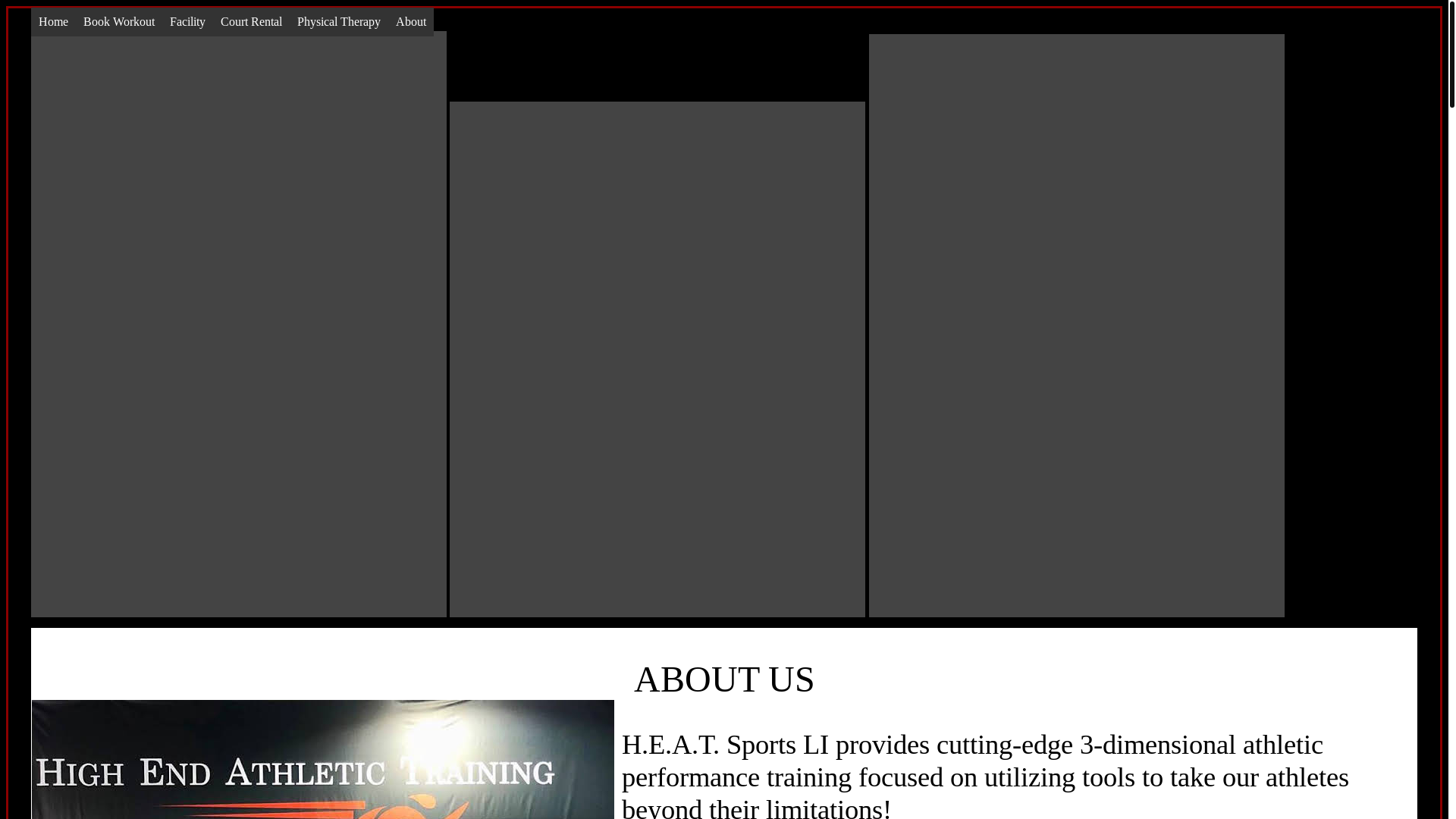Viewport: 1456px width, 819px height.
Task: Select the Court Rental menu item
Action: (251, 22)
